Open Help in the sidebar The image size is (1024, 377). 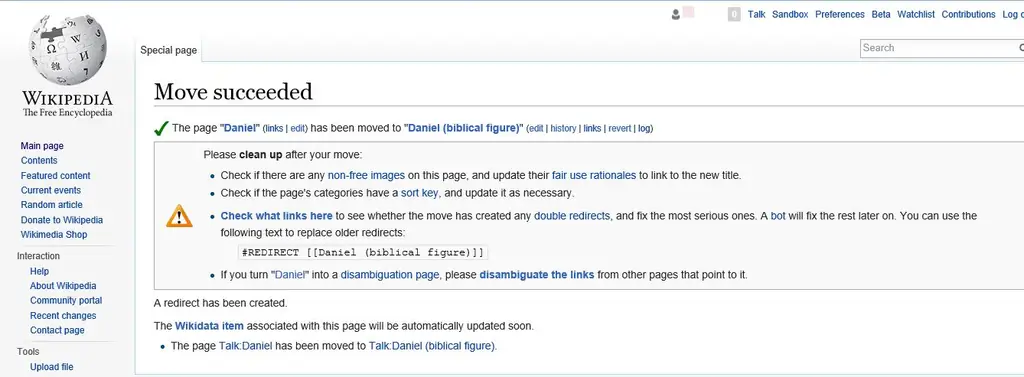click(39, 271)
